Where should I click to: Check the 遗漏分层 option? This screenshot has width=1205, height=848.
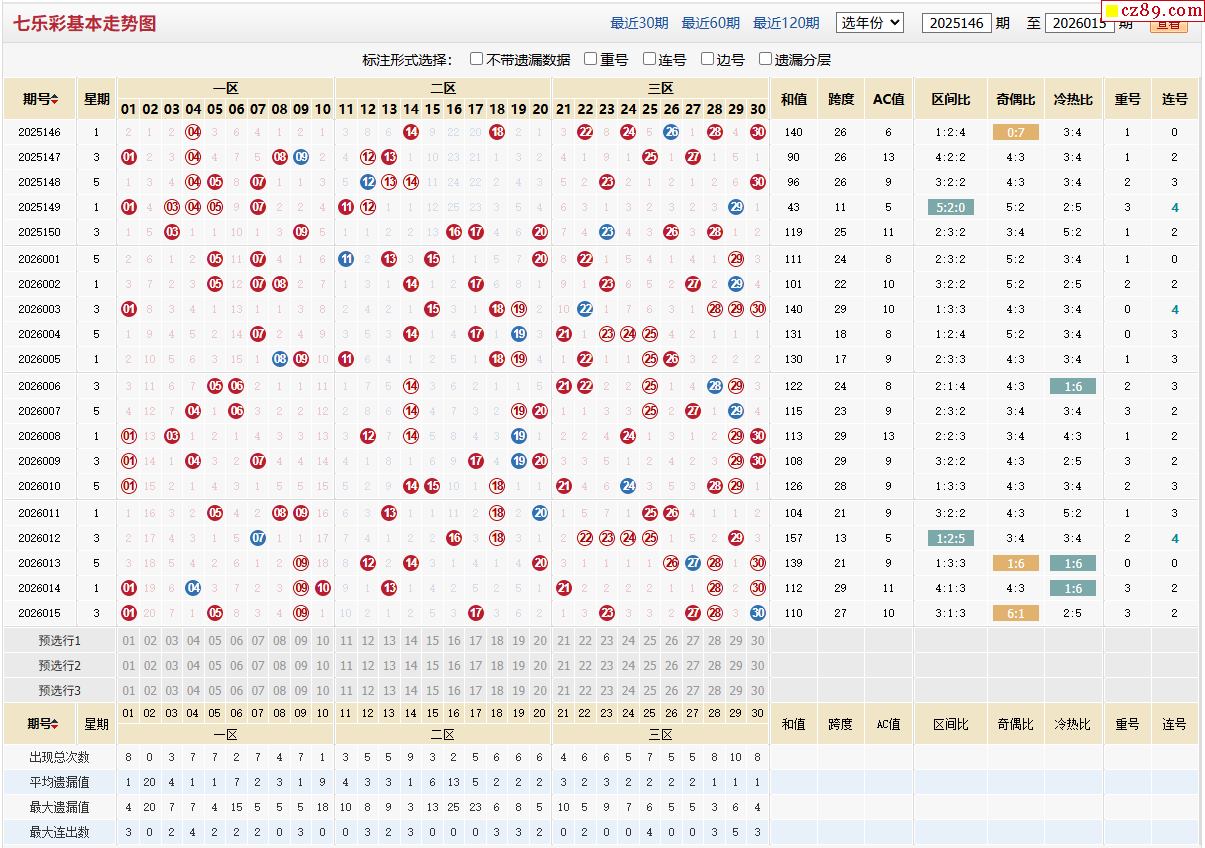click(x=766, y=59)
